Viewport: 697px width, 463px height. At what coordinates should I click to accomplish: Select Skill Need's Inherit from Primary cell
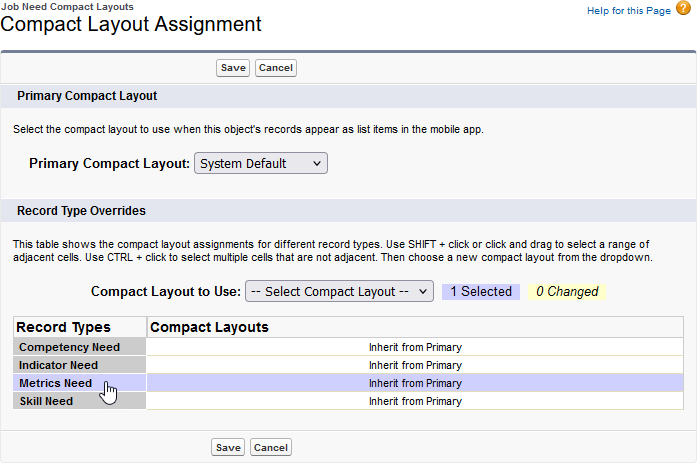coord(415,401)
